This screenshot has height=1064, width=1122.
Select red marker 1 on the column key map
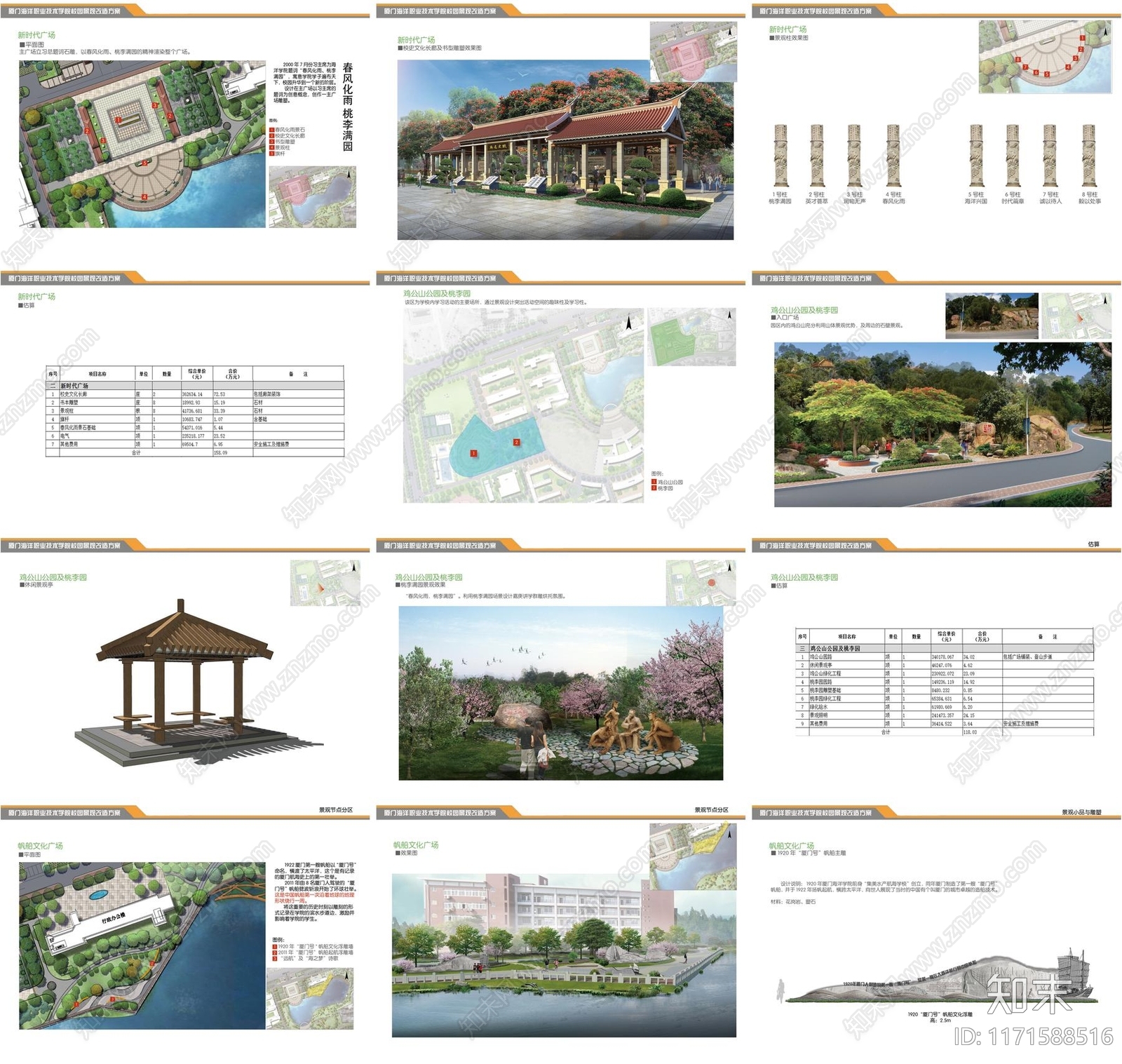click(x=1083, y=38)
